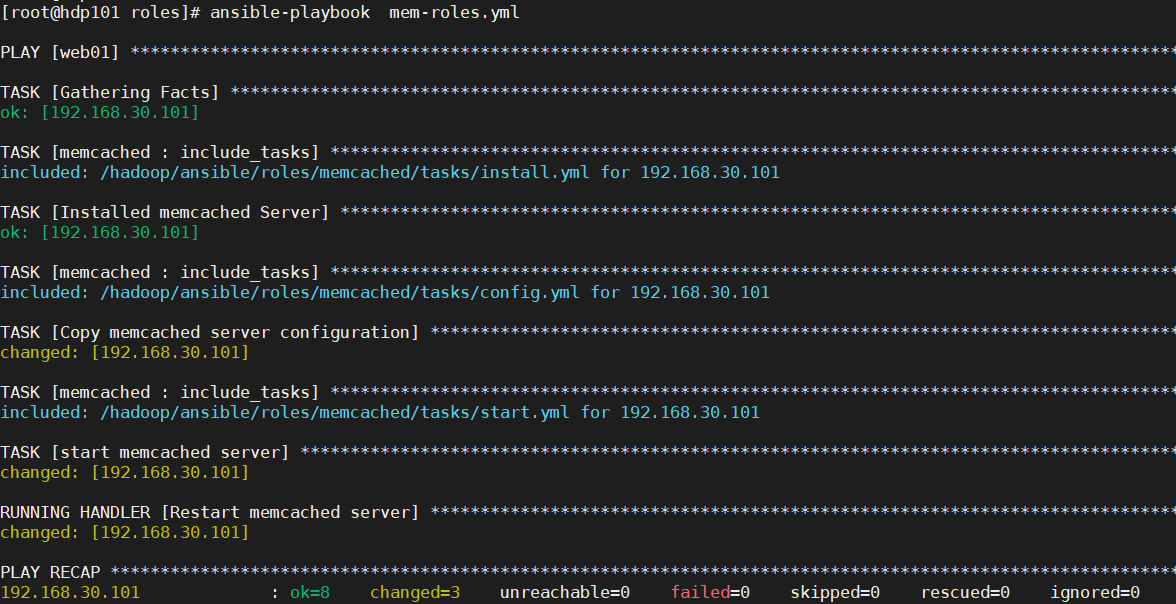Click changed result under Restart memcached server handler
This screenshot has width=1176, height=604.
pos(124,533)
